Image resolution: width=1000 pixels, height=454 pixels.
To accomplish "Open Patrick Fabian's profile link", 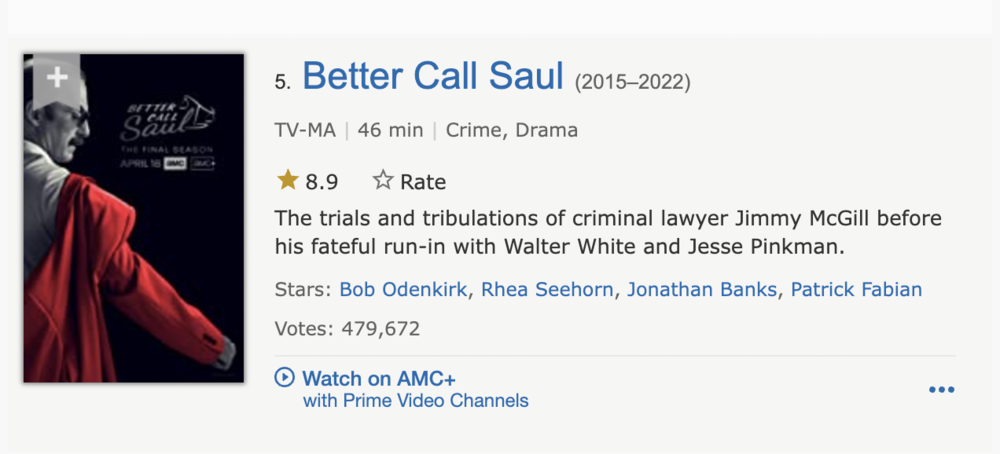I will coord(857,289).
